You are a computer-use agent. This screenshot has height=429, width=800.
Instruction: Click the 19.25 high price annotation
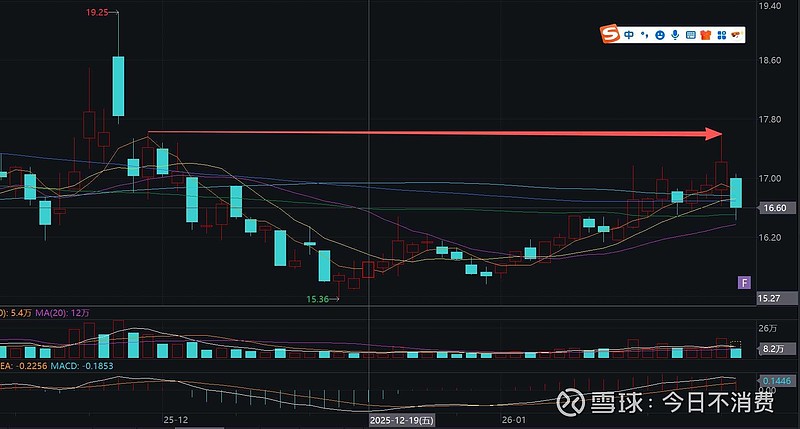pyautogui.click(x=96, y=13)
